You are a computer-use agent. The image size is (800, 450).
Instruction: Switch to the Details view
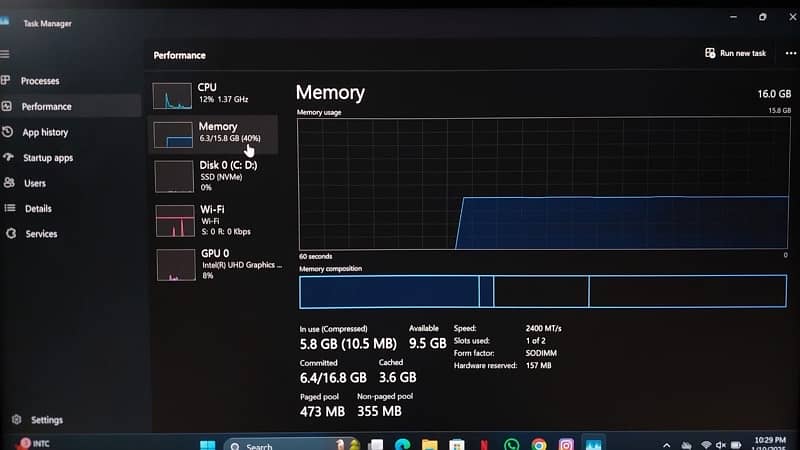(x=38, y=209)
